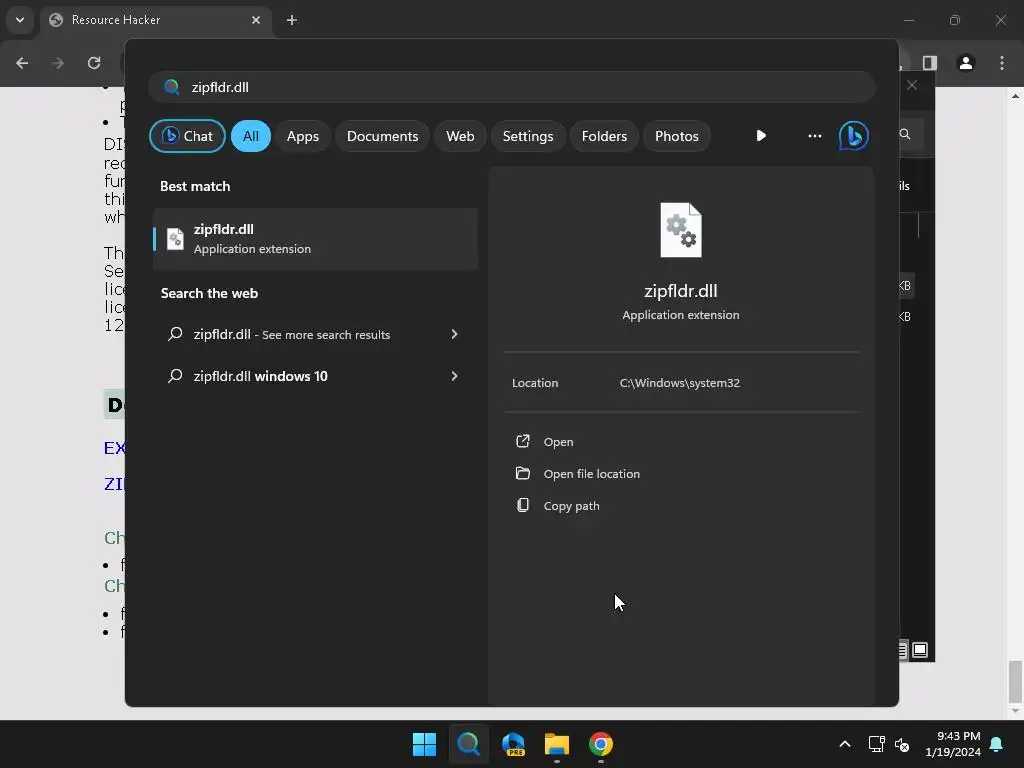Show more filter tabs with arrow
The image size is (1024, 768).
click(x=761, y=136)
